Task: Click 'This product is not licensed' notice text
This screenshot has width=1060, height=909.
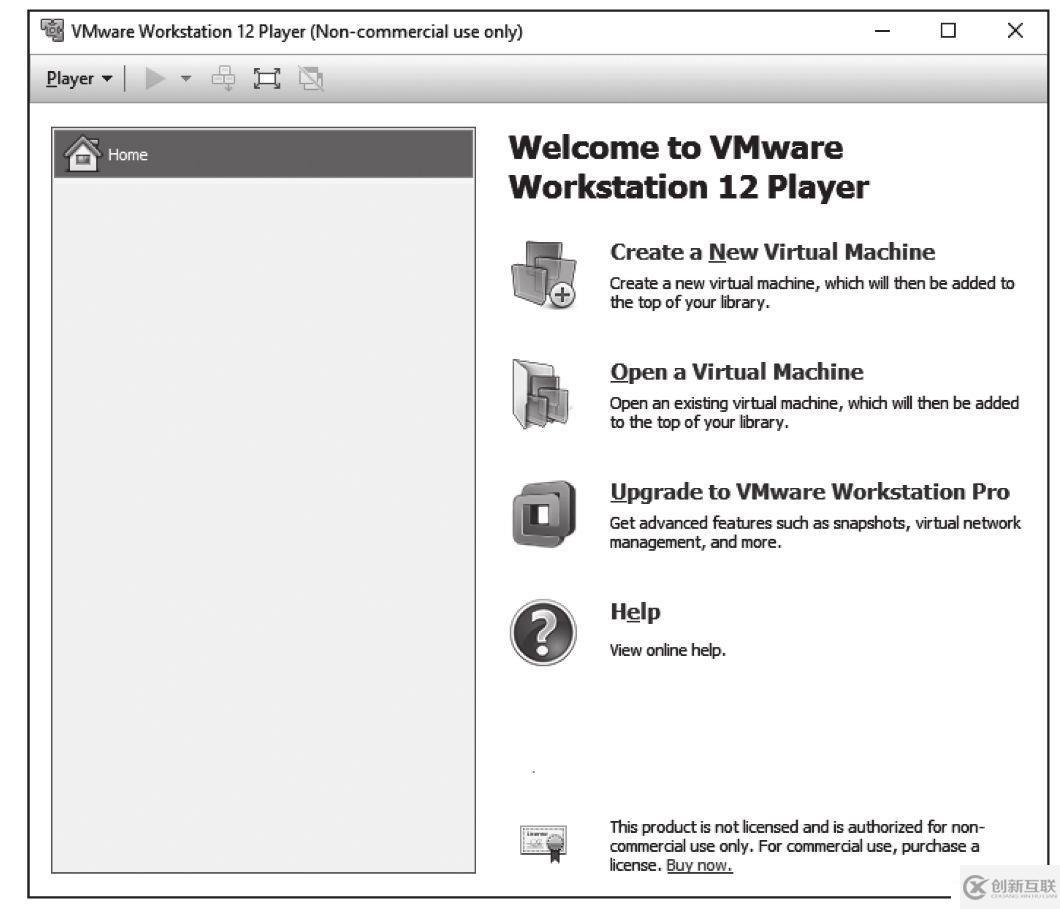Action: [797, 846]
